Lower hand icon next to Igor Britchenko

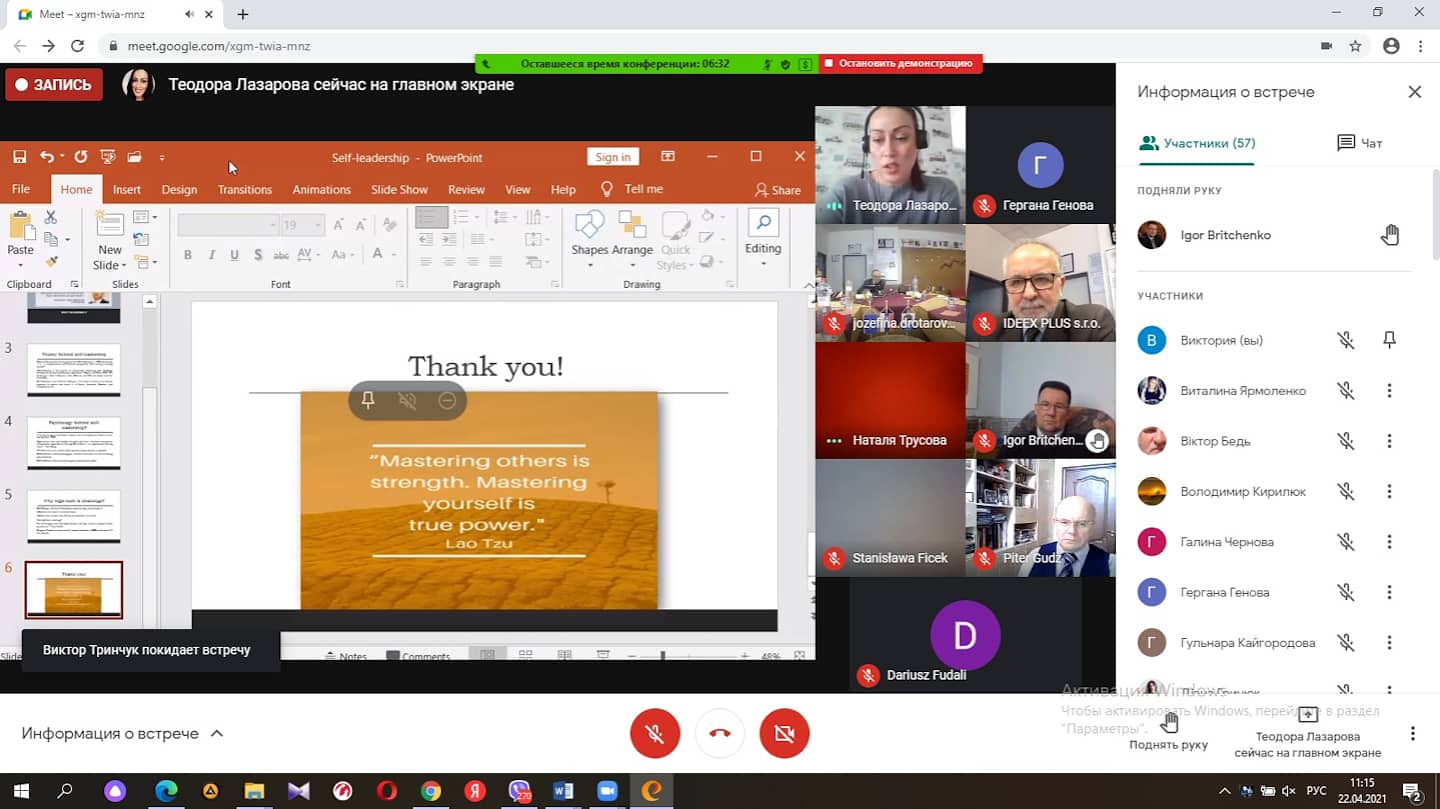pos(1389,235)
